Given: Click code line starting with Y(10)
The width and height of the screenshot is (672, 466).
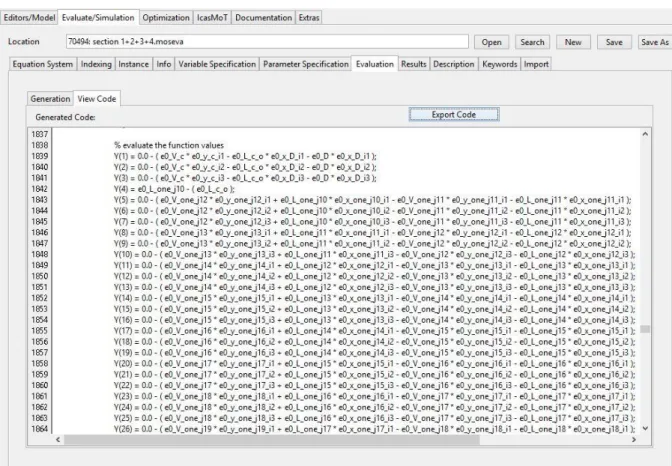Looking at the screenshot, I should (375, 254).
